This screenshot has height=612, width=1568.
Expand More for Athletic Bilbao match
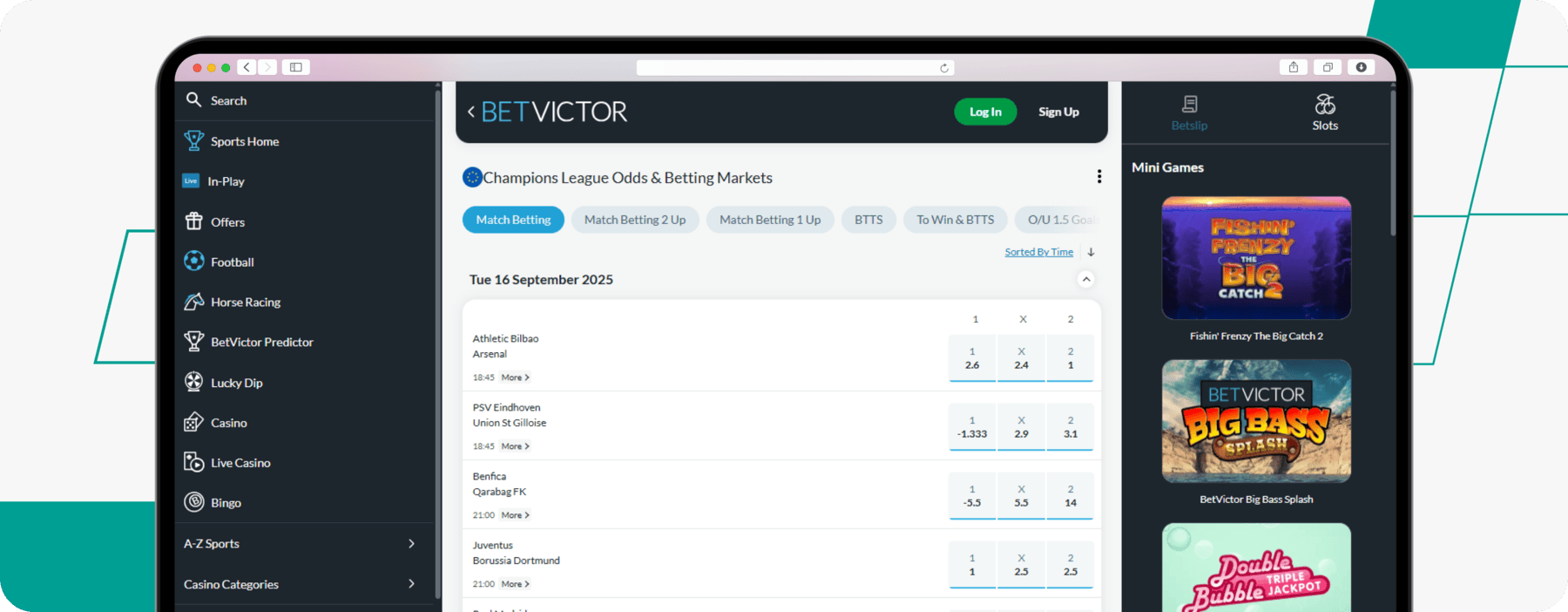coord(516,377)
